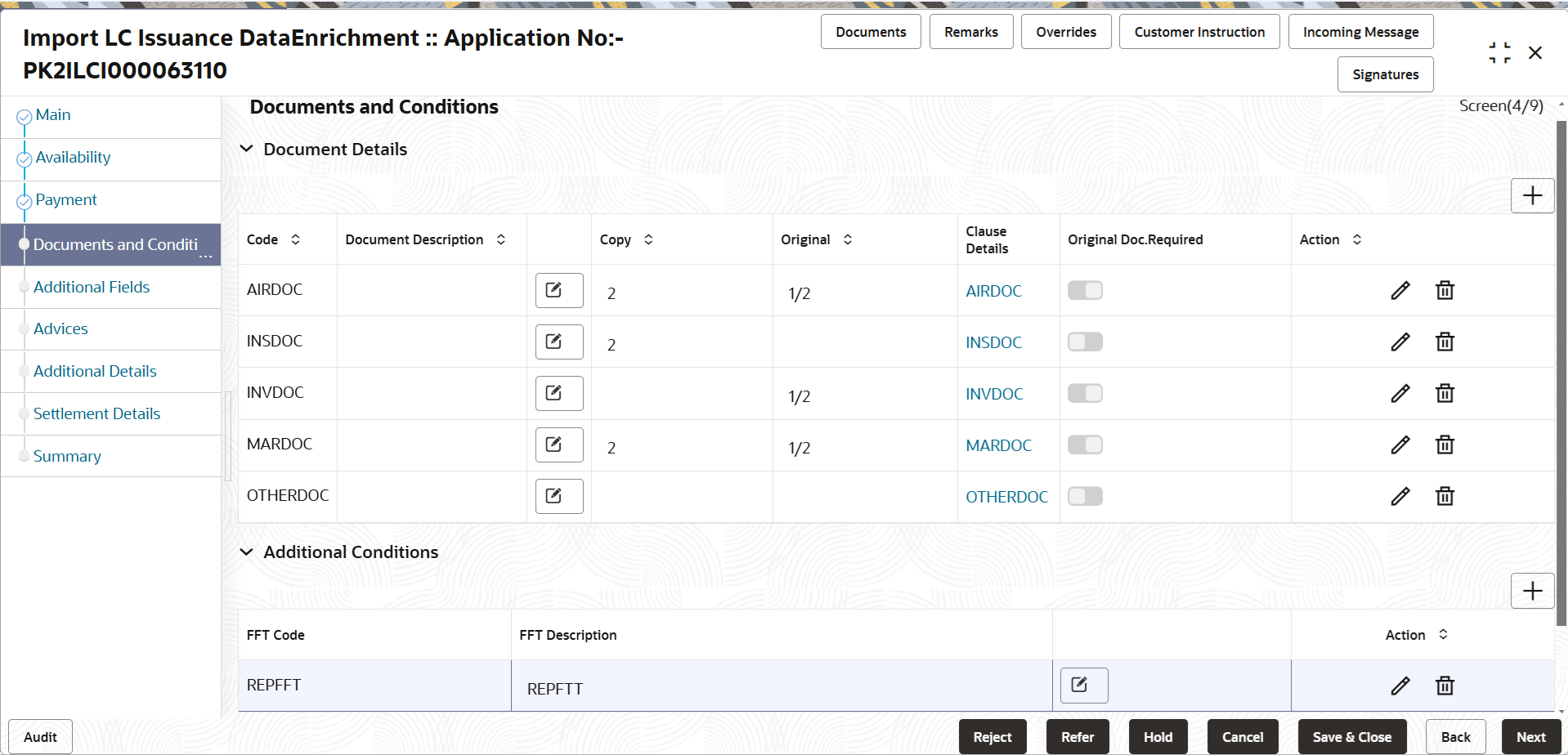Sort documents by Copy column
Image resolution: width=1568 pixels, height=755 pixels.
648,239
